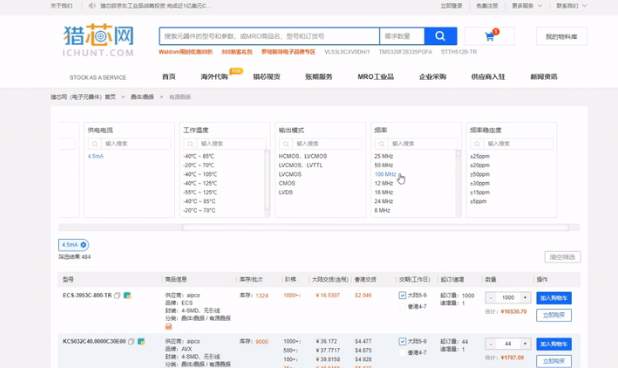Click 立即登录 link in top bar
Viewport: 618px width, 368px height.
pyautogui.click(x=451, y=6)
